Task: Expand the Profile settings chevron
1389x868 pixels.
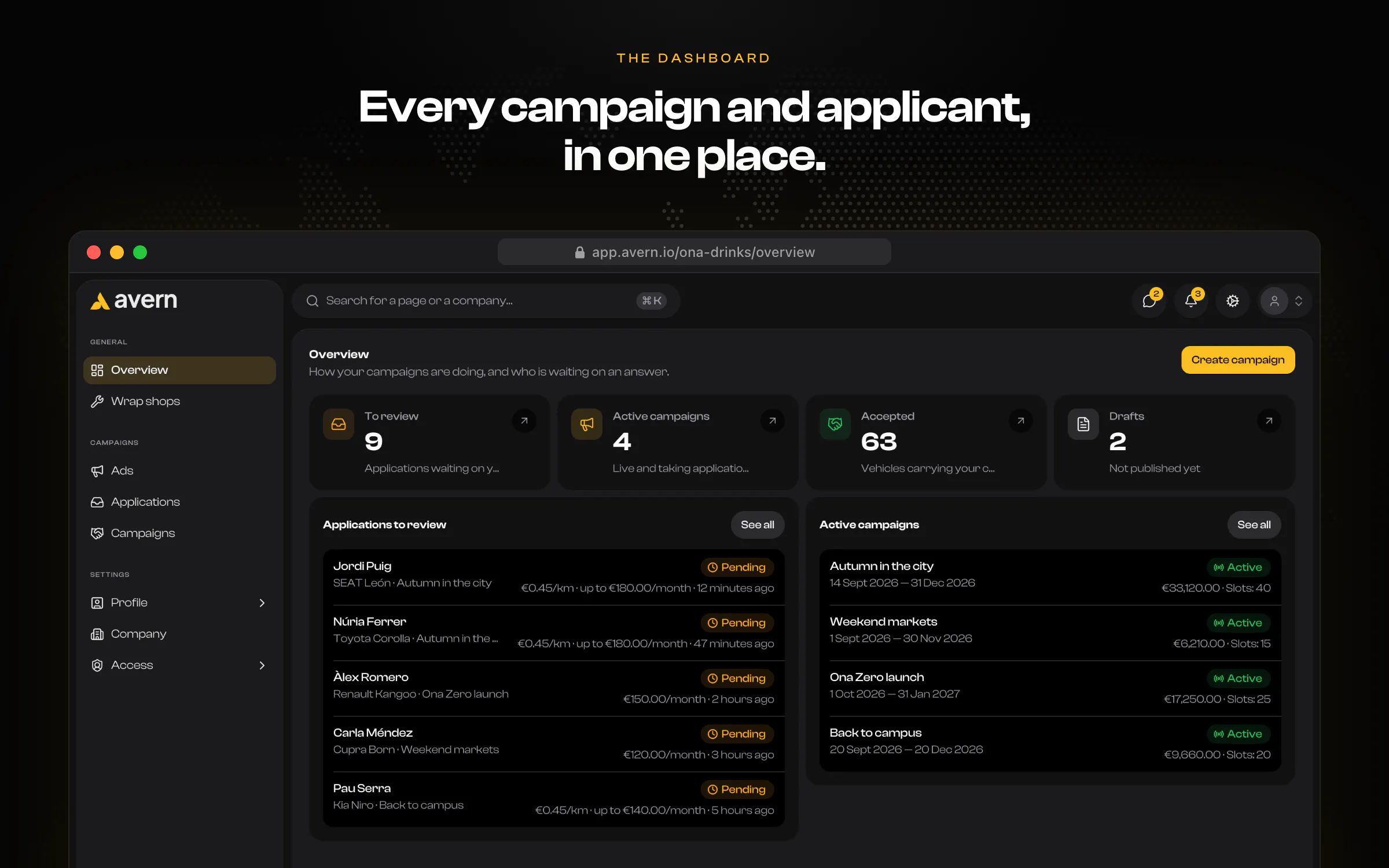Action: coord(262,603)
